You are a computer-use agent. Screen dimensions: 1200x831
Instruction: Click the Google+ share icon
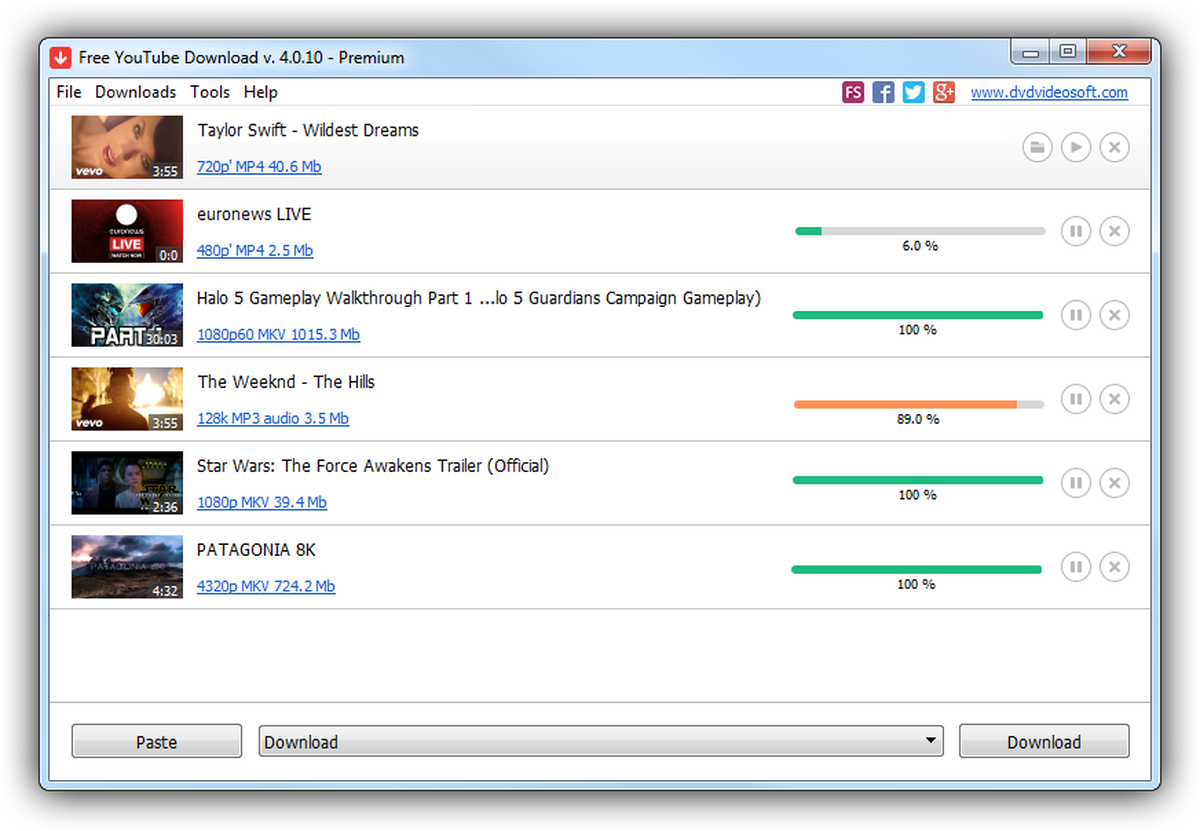[x=944, y=92]
